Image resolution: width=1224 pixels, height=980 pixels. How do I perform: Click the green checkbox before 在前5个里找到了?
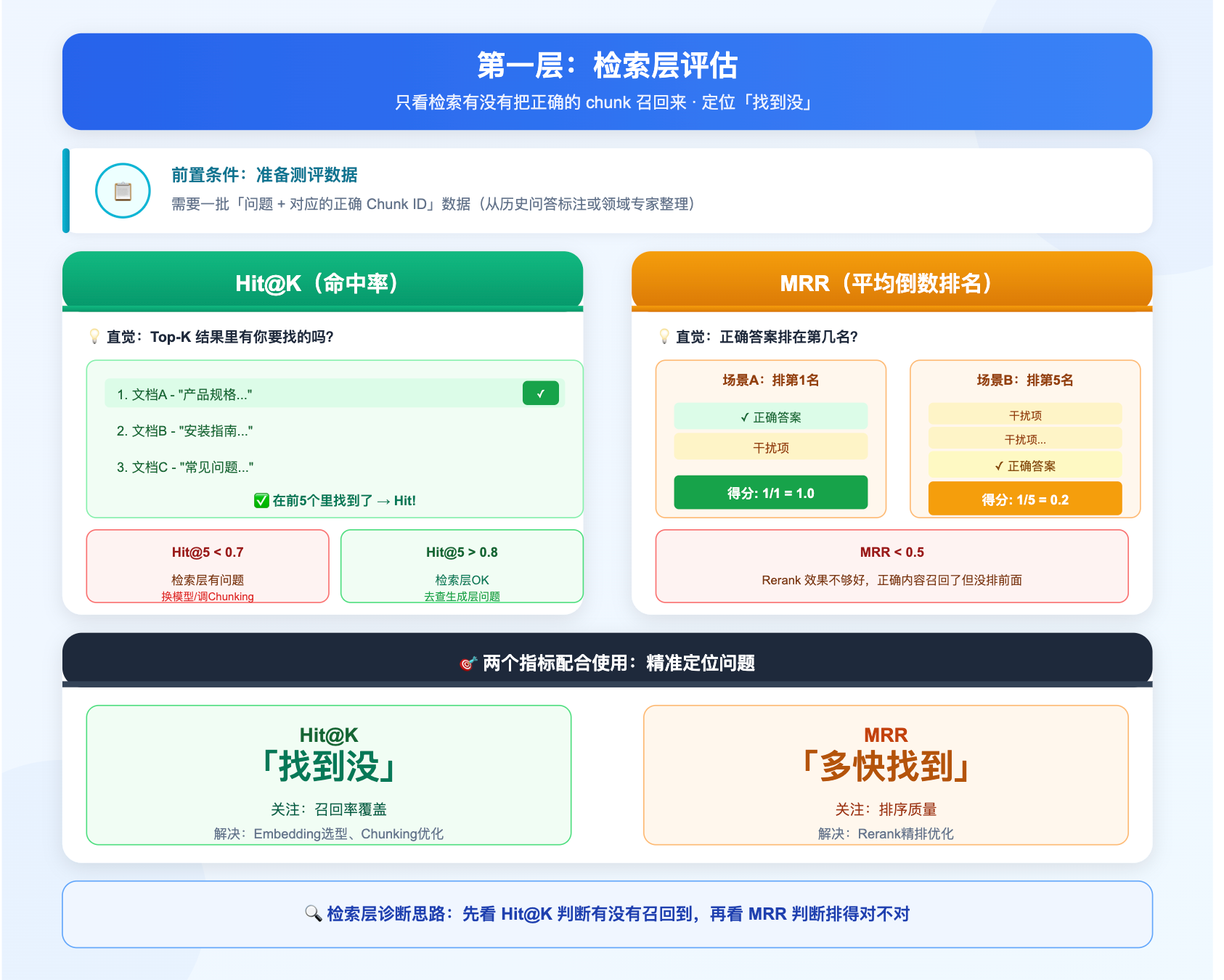(x=261, y=500)
